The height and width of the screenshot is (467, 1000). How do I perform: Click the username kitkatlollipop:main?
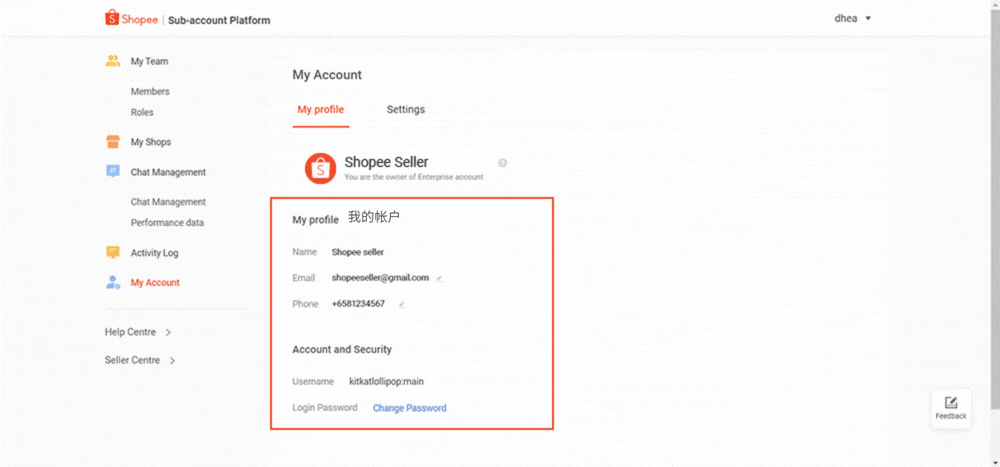point(386,382)
